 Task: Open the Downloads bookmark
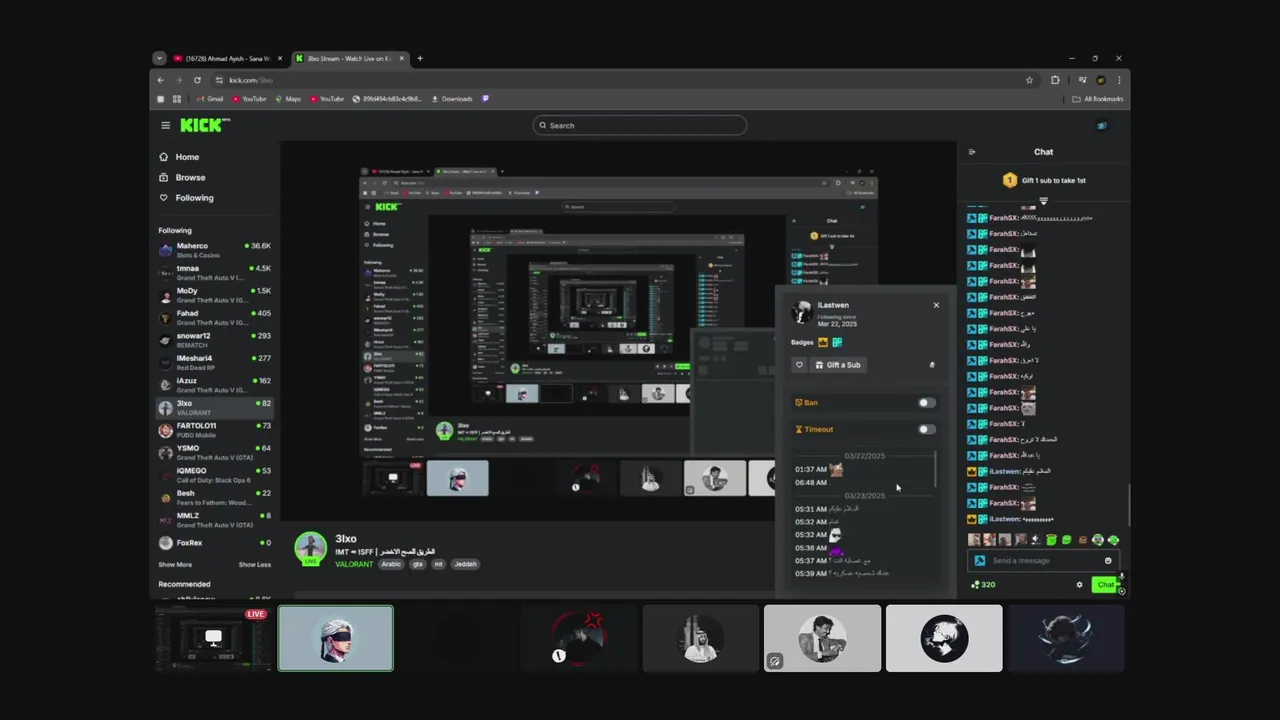point(451,99)
